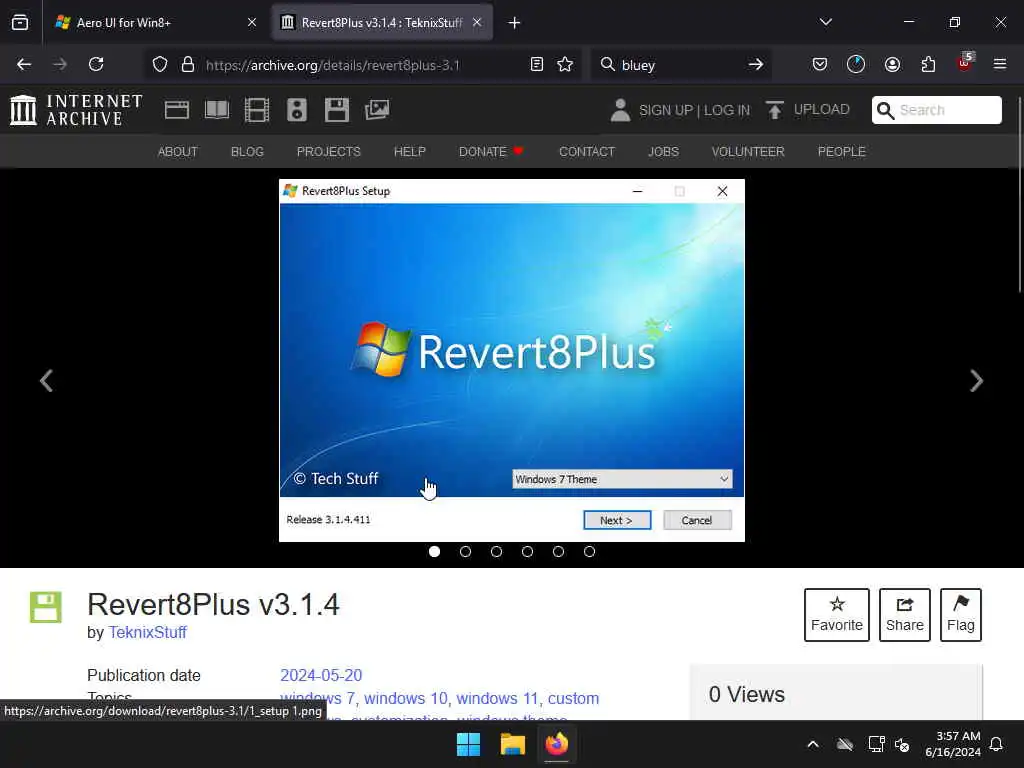Select the fifth carousel dot
This screenshot has width=1024, height=768.
[558, 552]
